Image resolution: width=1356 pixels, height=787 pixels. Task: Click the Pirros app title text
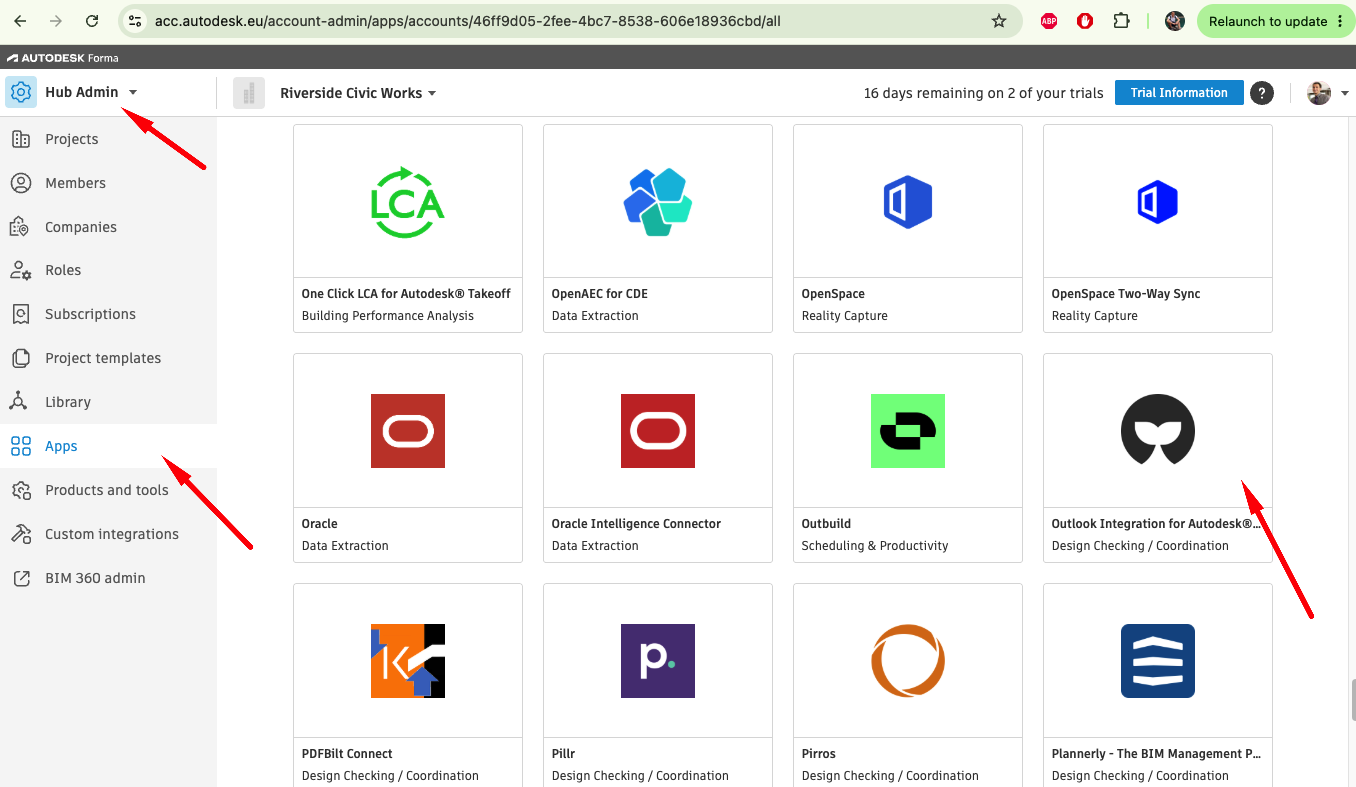point(818,754)
